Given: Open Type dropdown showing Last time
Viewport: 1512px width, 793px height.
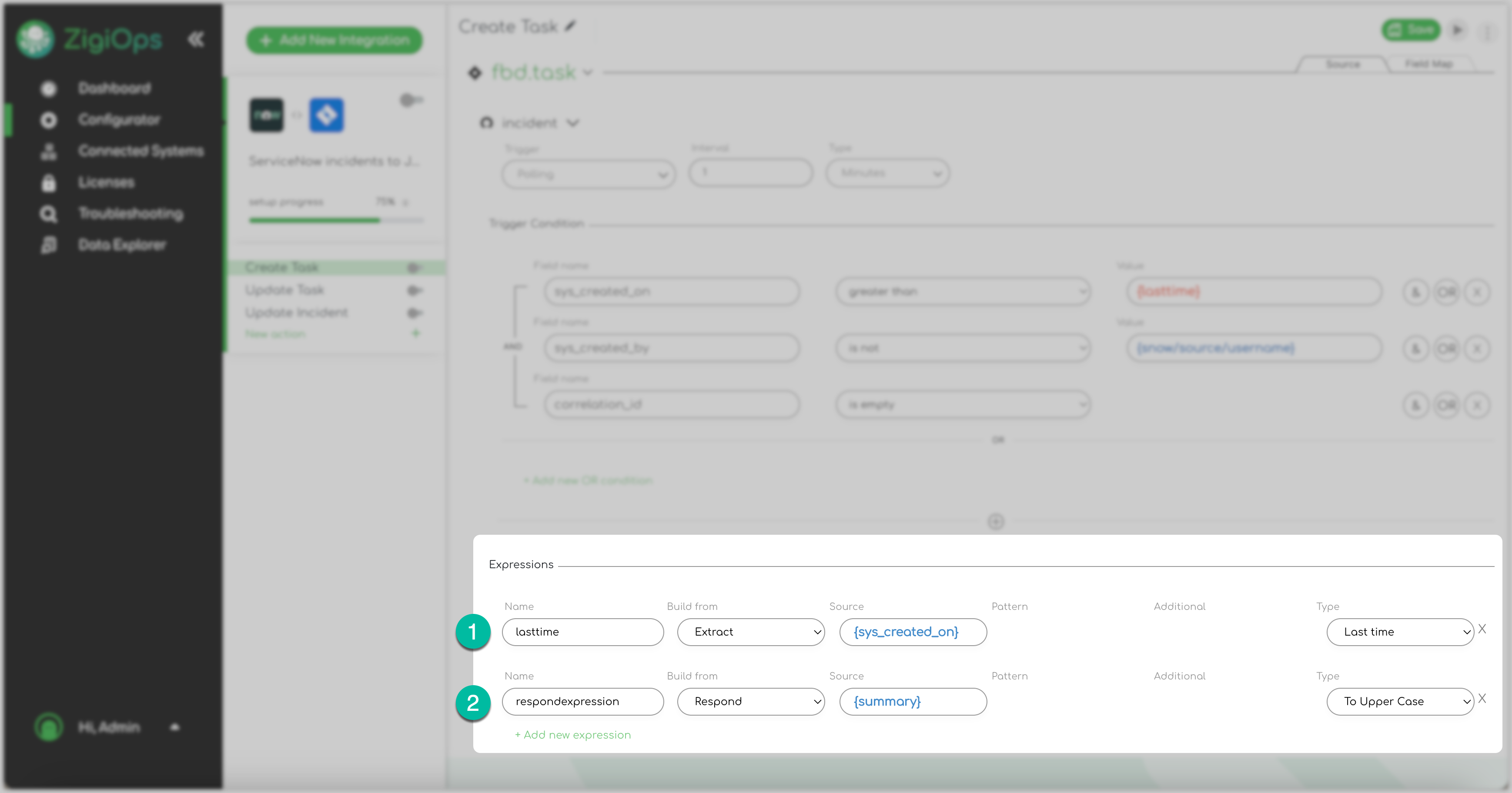Looking at the screenshot, I should 1400,632.
